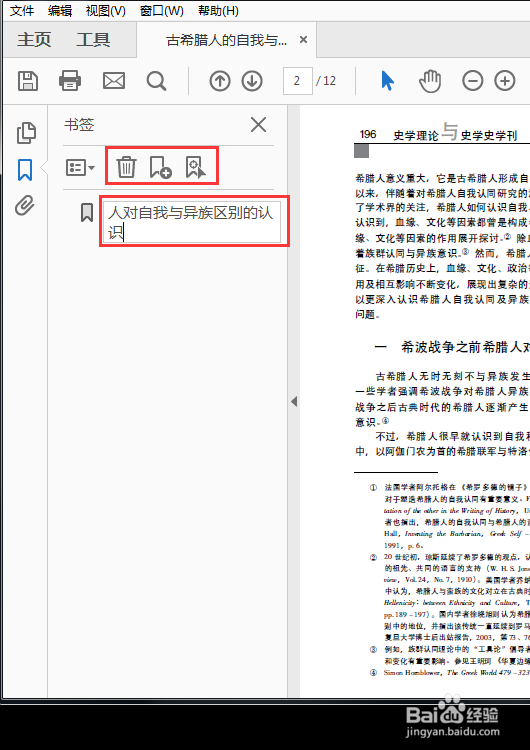Choose the hand pan tool
Screen dimensions: 530x750
(x=430, y=81)
